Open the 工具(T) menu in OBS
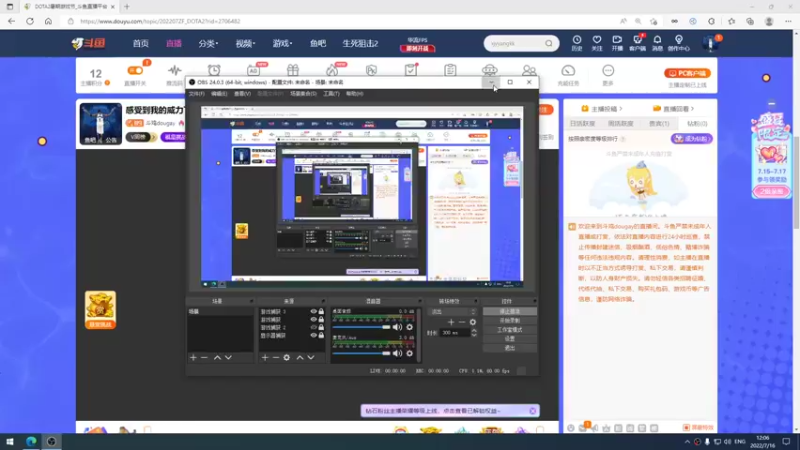This screenshot has height=450, width=800. click(331, 94)
